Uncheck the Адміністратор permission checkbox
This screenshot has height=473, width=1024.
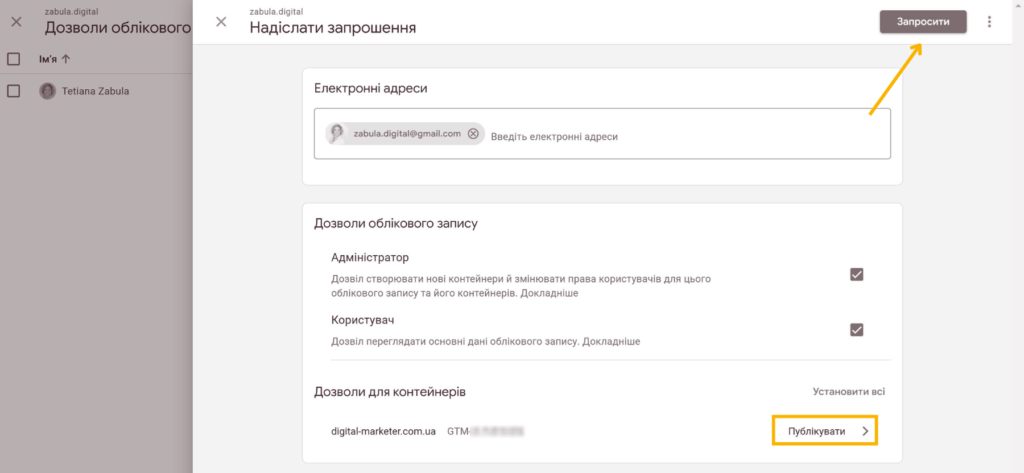click(857, 274)
